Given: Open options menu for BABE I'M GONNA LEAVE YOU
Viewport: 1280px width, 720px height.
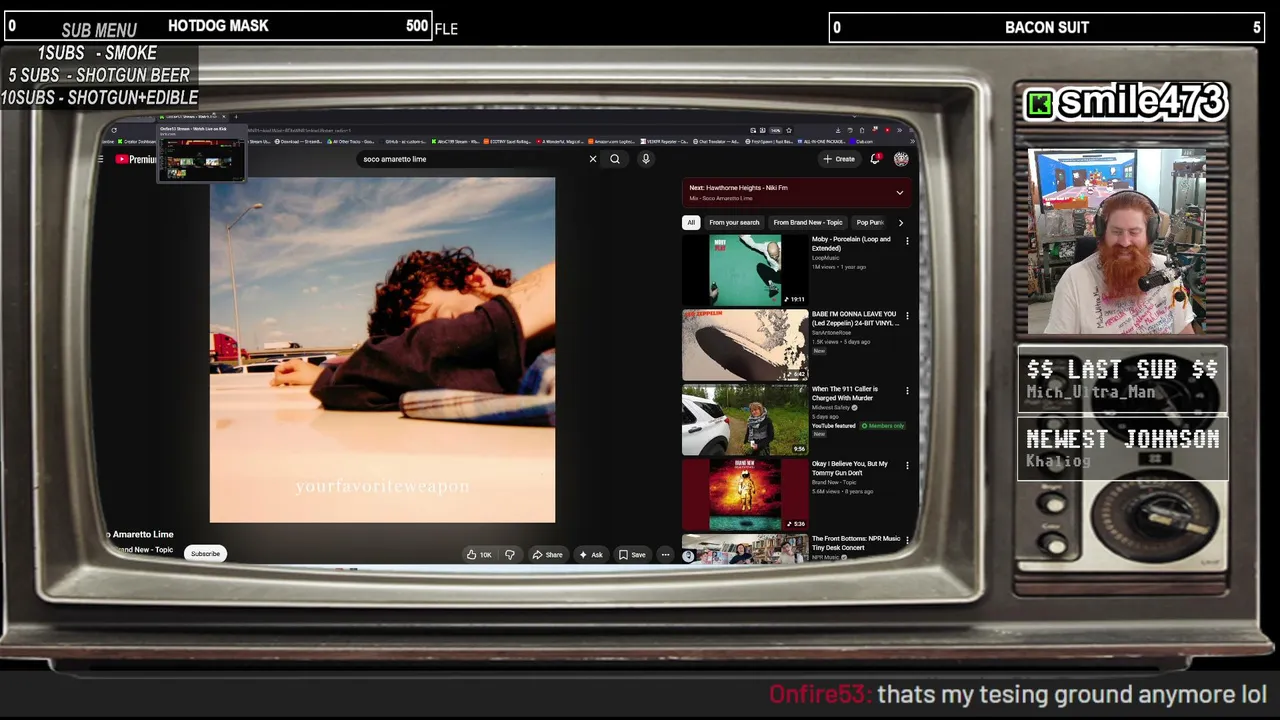Looking at the screenshot, I should coord(907,316).
